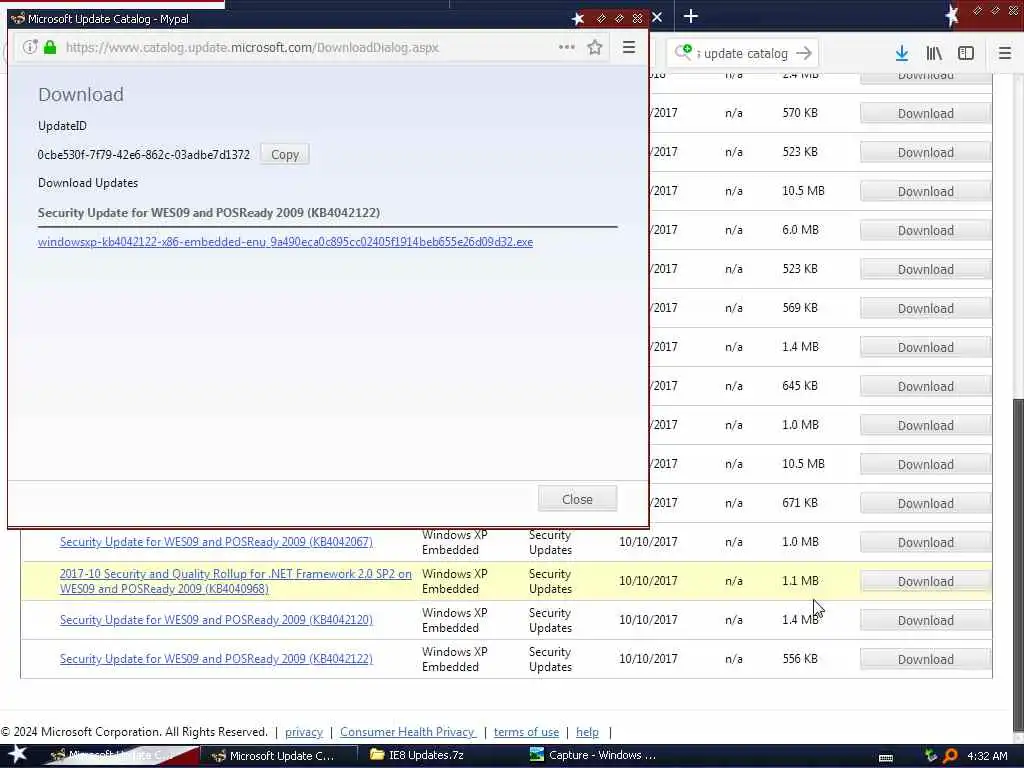Click the 556 KB size cell
Viewport: 1024px width, 768px height.
pyautogui.click(x=800, y=659)
